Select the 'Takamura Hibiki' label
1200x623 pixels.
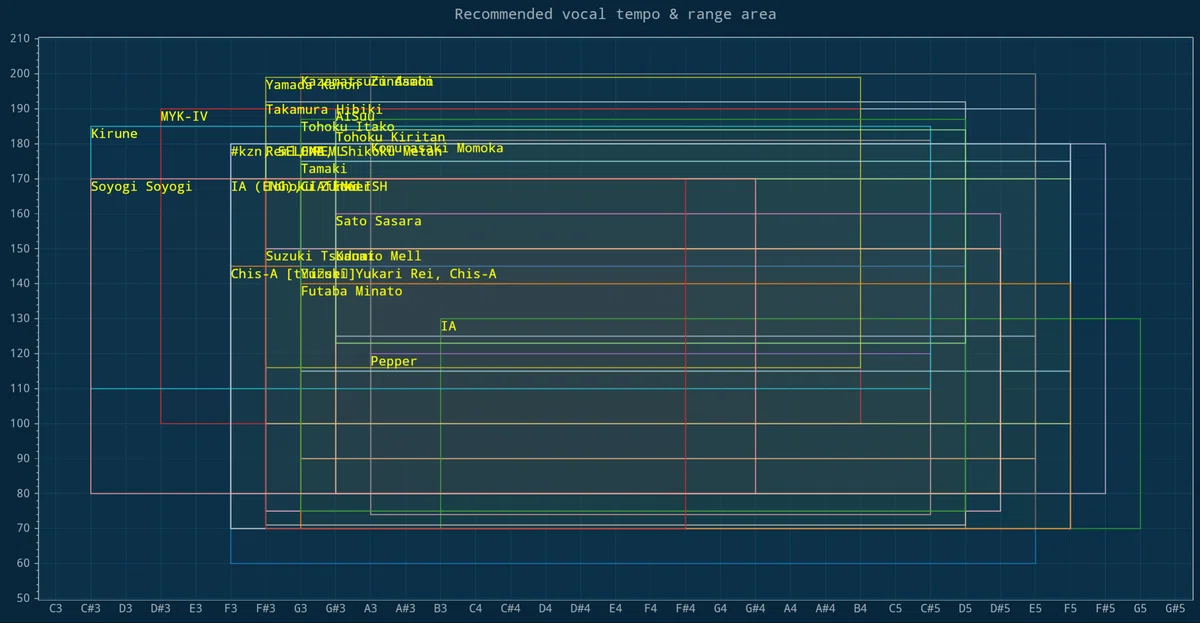[324, 110]
